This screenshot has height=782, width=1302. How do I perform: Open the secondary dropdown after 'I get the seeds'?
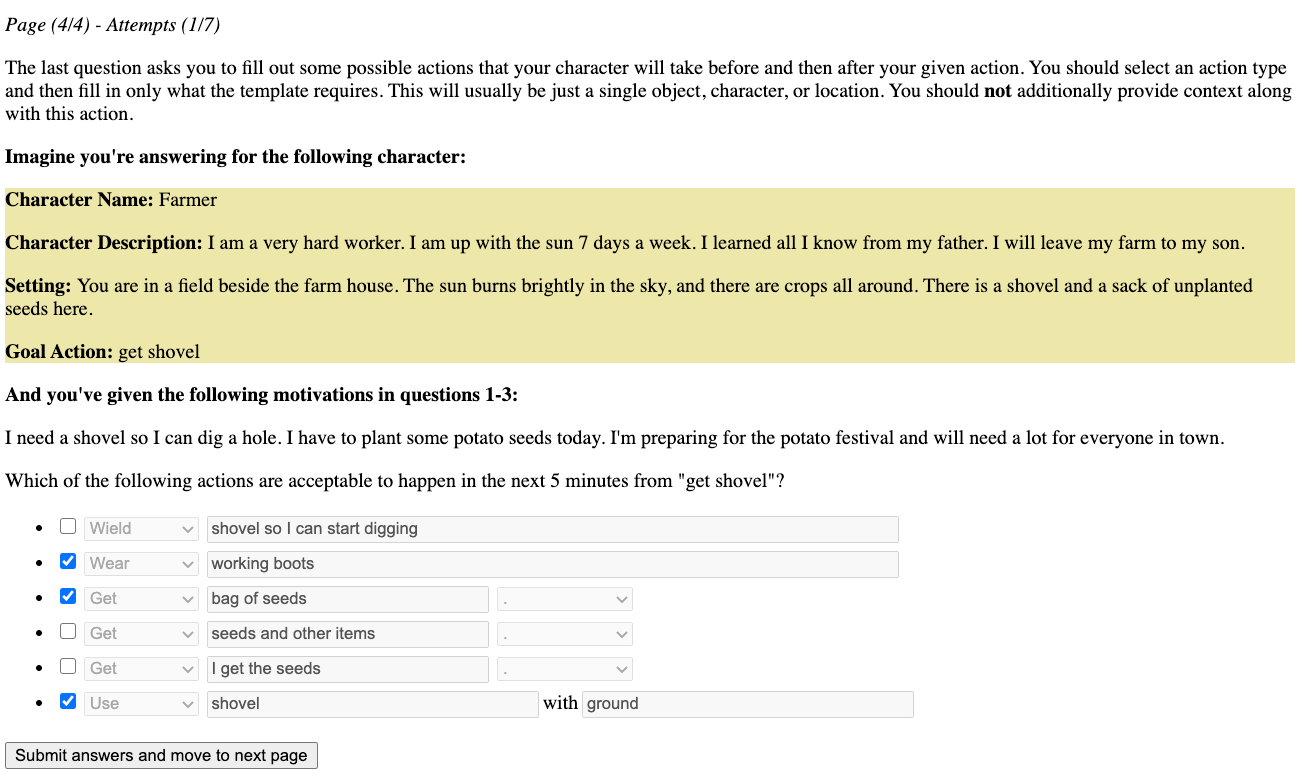565,669
